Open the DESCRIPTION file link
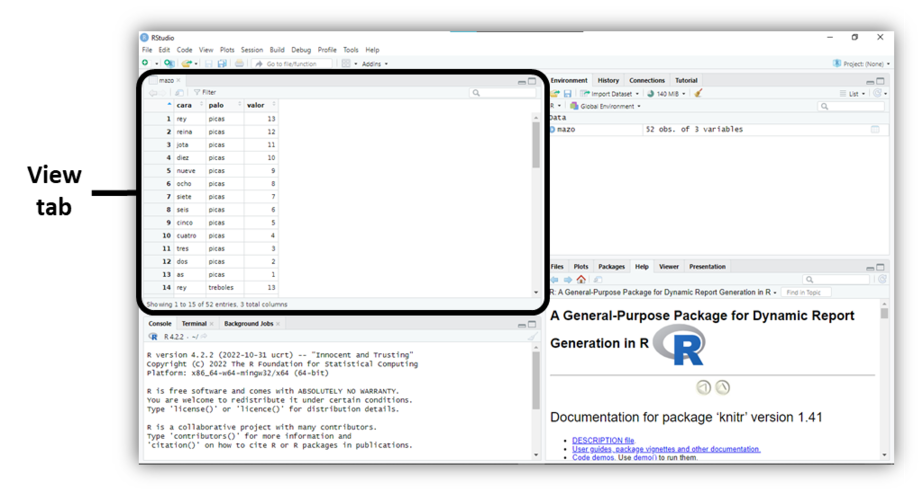923x494 pixels. pos(602,440)
